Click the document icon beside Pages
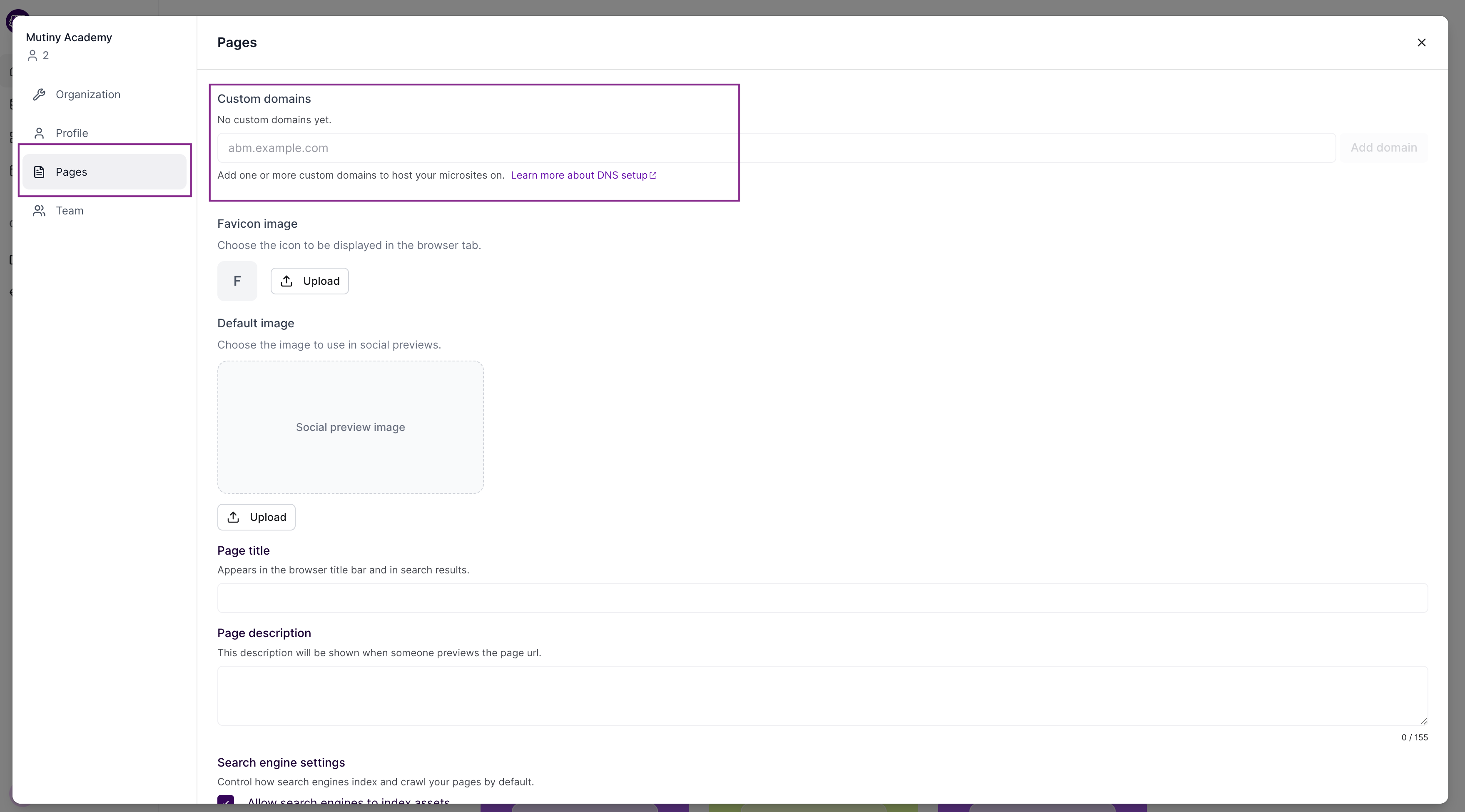Image resolution: width=1465 pixels, height=812 pixels. tap(39, 172)
